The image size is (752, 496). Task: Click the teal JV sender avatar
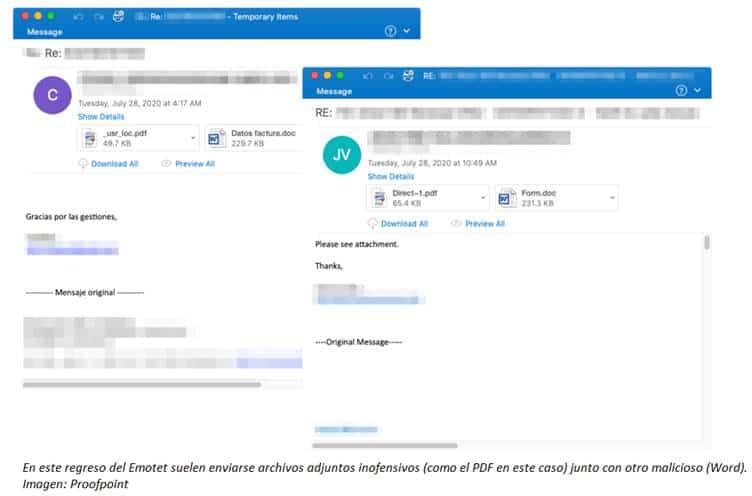point(341,155)
